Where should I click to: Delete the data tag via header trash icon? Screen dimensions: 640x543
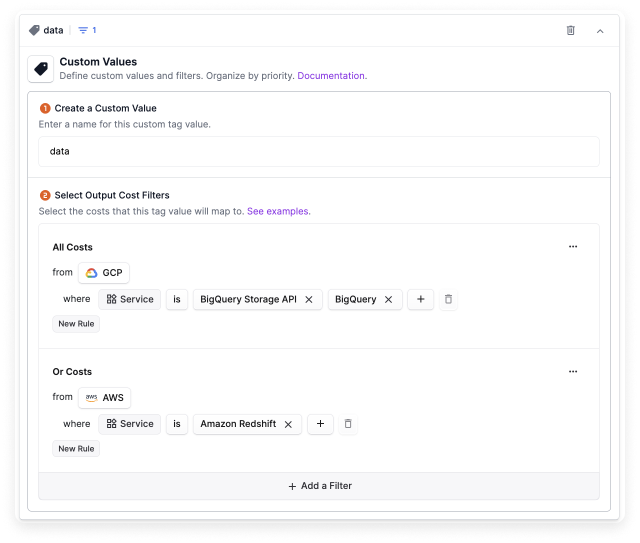[570, 30]
